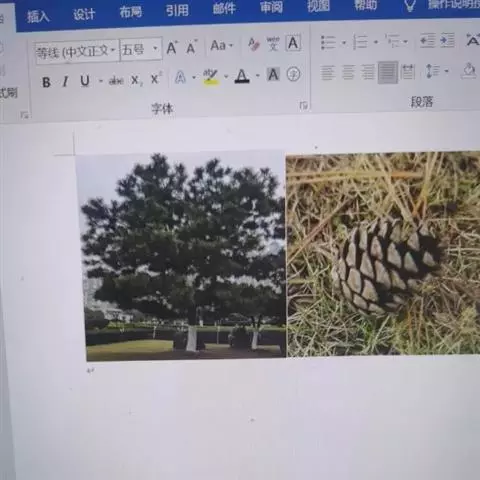Apply superscript formatting
The width and height of the screenshot is (480, 480).
(156, 79)
